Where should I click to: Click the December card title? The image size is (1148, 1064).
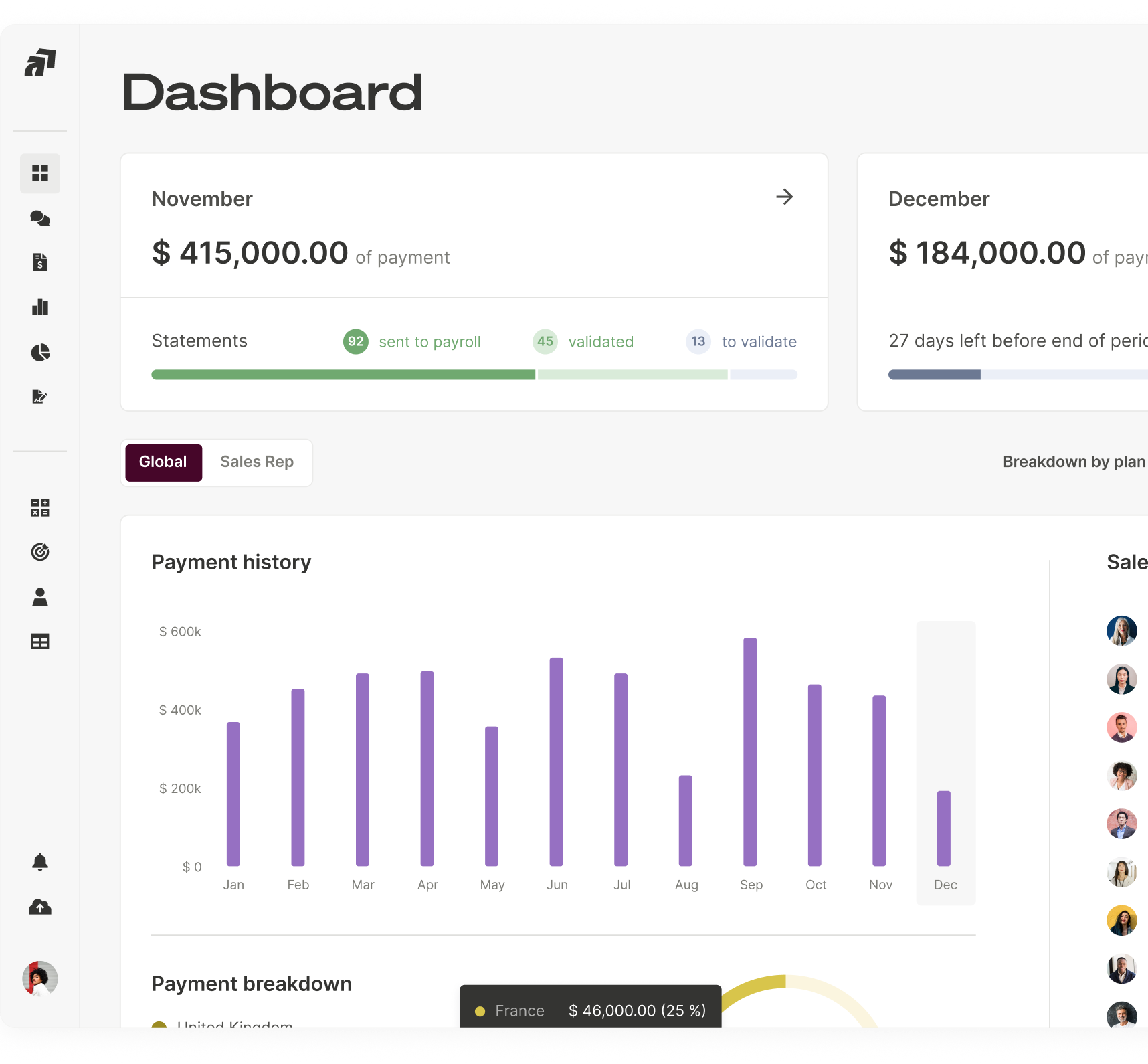939,199
